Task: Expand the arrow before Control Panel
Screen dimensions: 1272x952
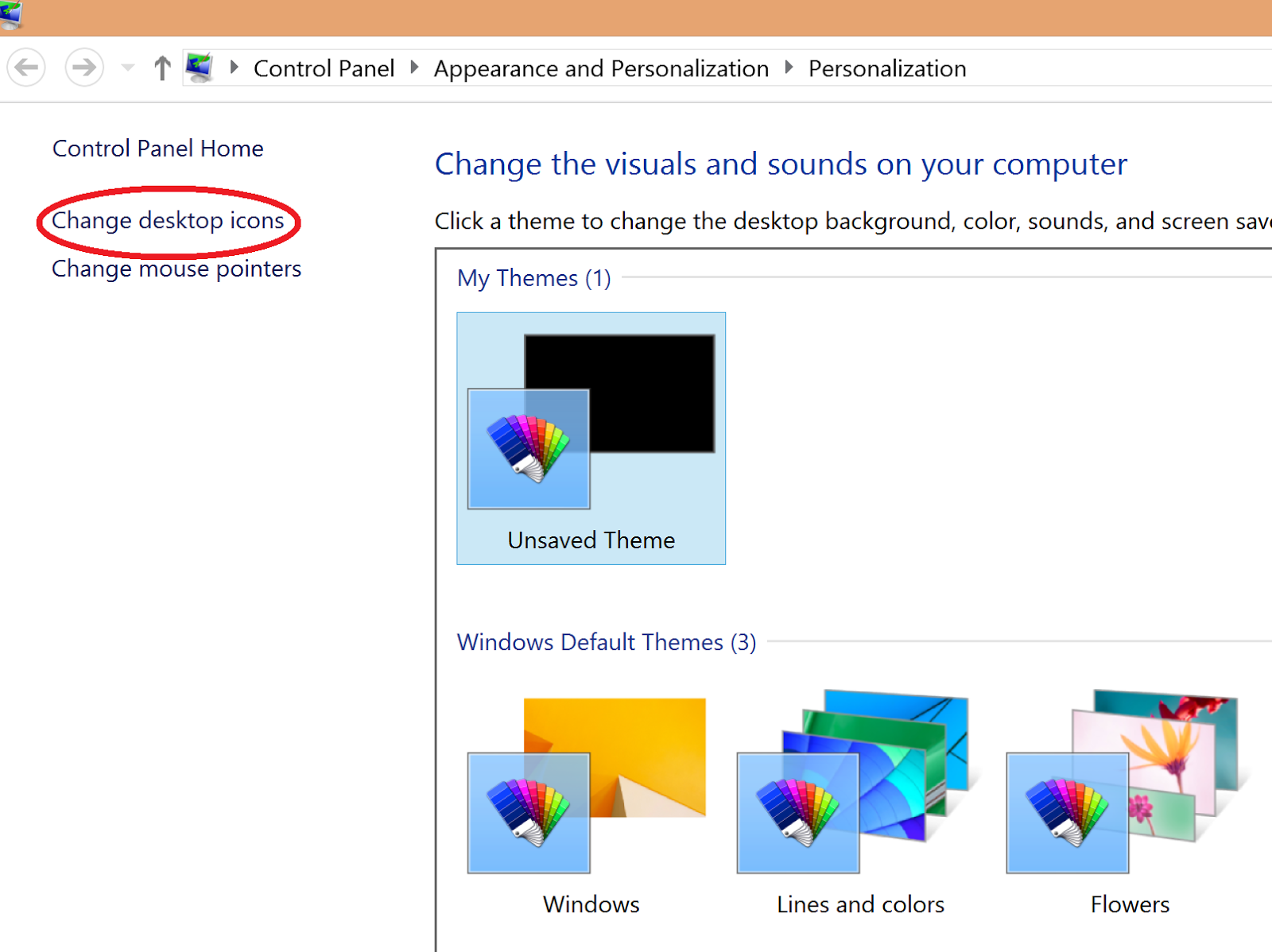Action: pos(234,68)
